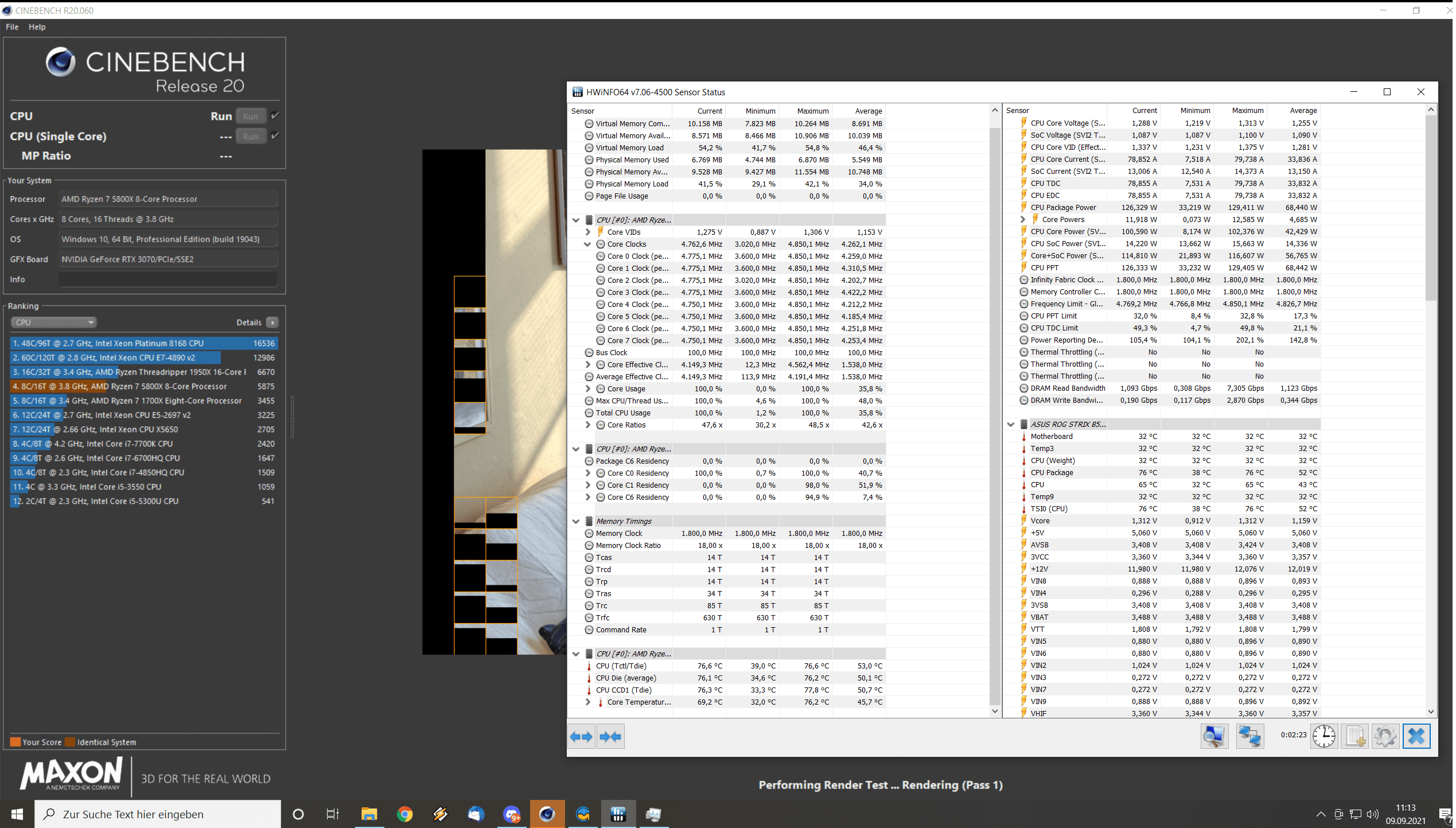Expand the Core Ratios row

point(587,425)
